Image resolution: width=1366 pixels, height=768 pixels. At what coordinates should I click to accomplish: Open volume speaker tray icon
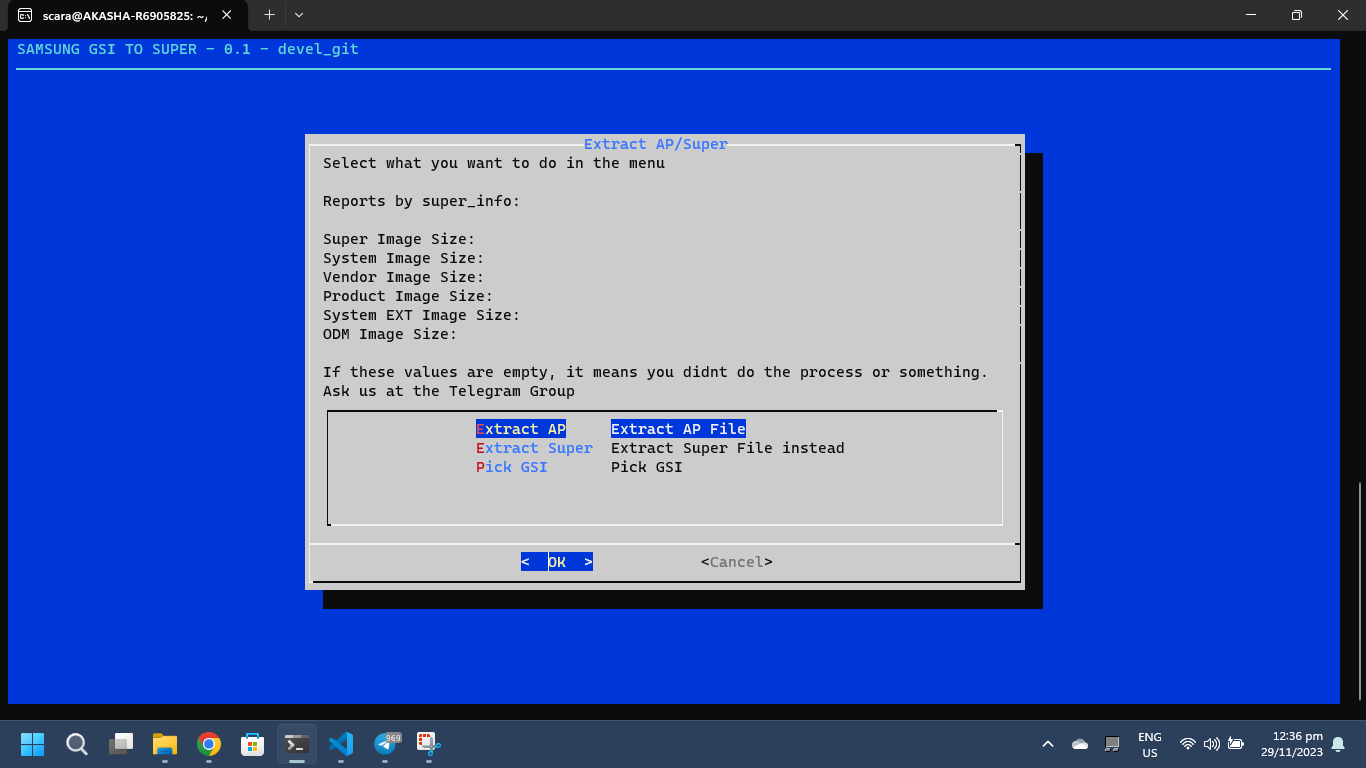click(x=1212, y=744)
